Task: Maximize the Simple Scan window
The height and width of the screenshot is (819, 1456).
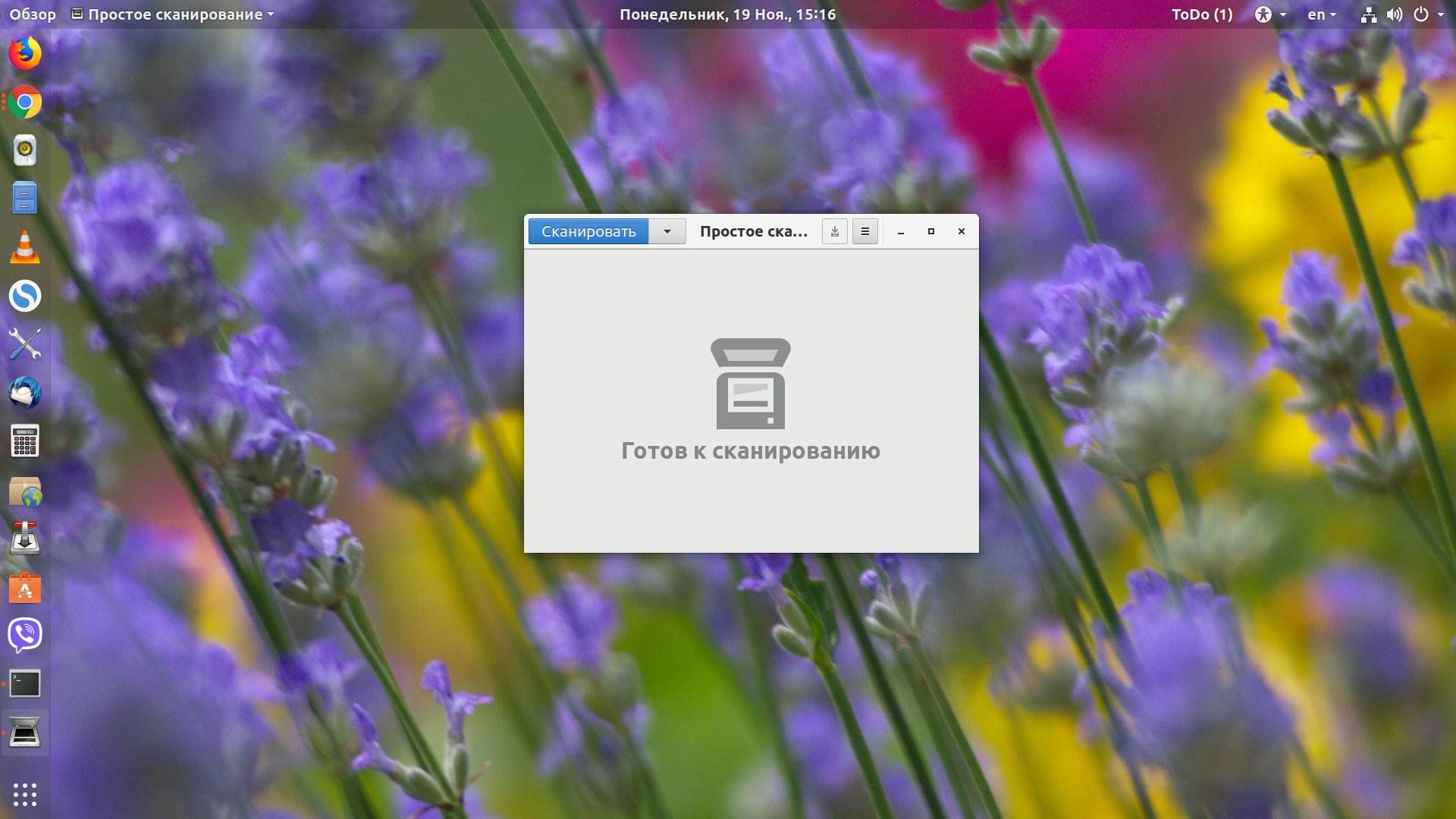Action: click(931, 231)
